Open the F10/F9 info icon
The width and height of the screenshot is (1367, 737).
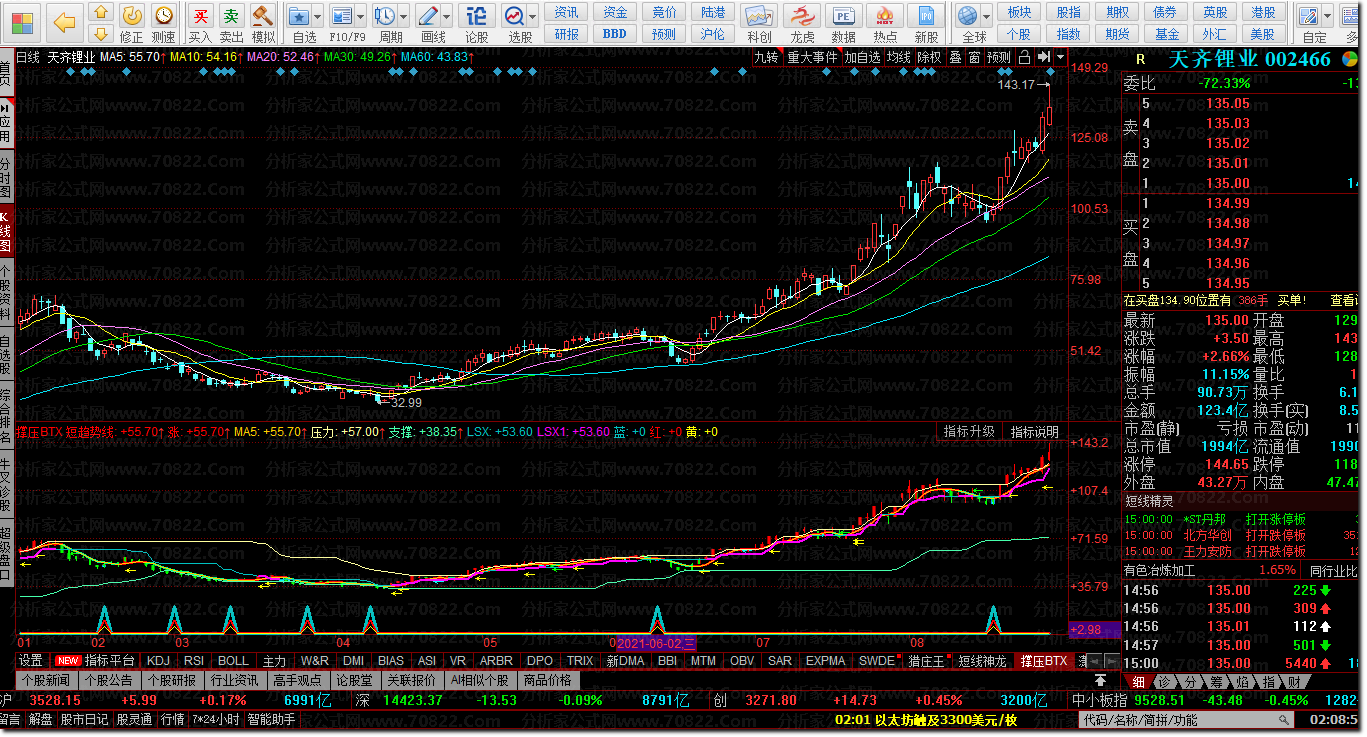pyautogui.click(x=341, y=15)
